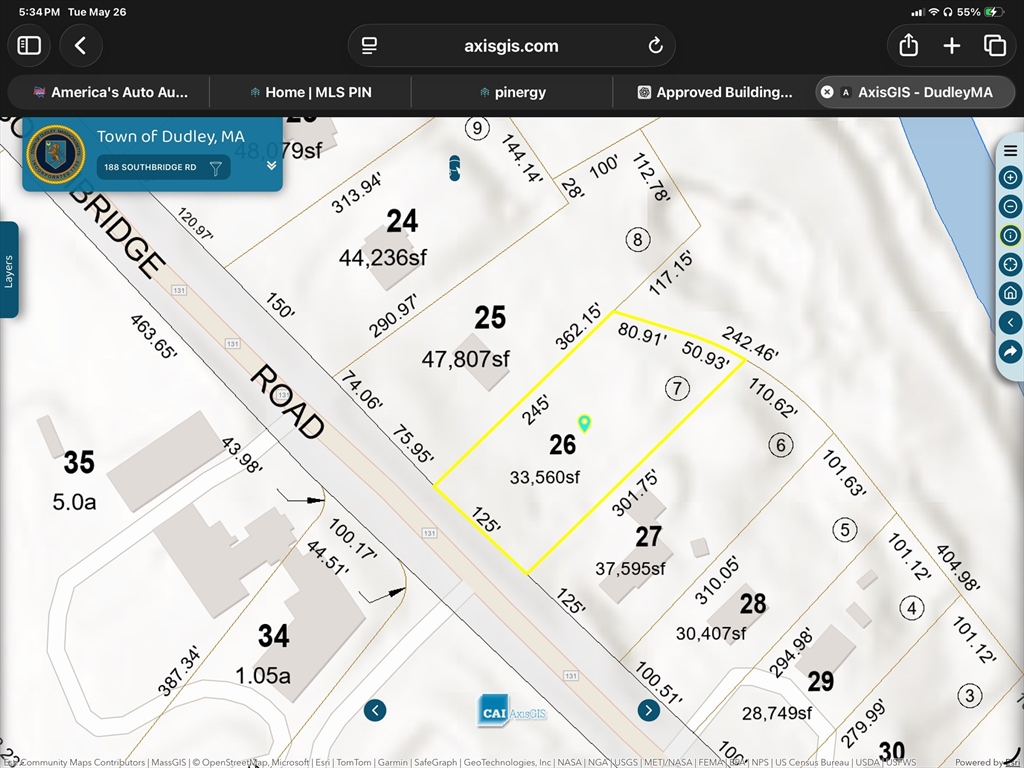Locate my position with crosshair icon
The height and width of the screenshot is (768, 1024).
point(1010,264)
